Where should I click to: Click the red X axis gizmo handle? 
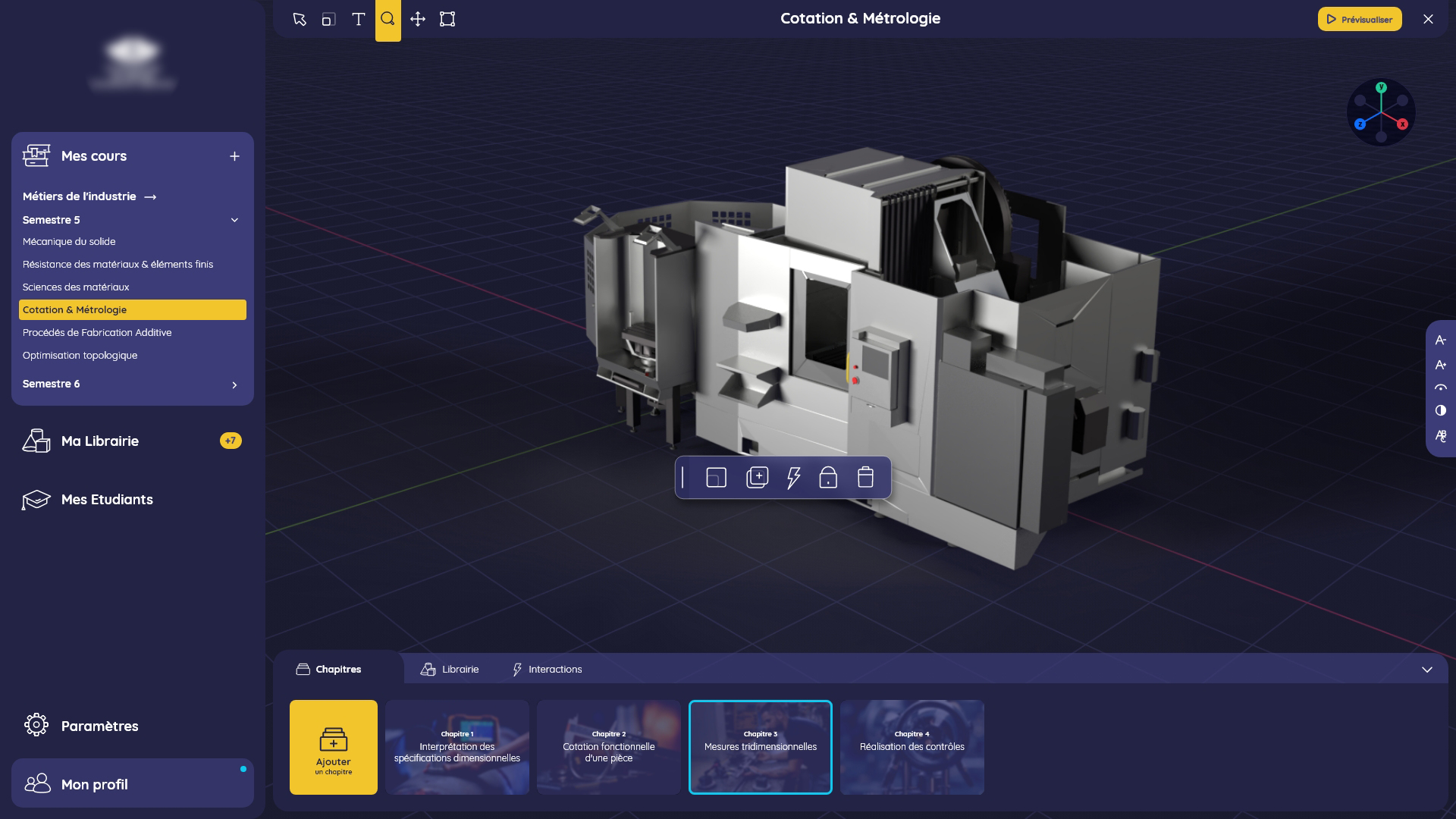tap(1402, 124)
